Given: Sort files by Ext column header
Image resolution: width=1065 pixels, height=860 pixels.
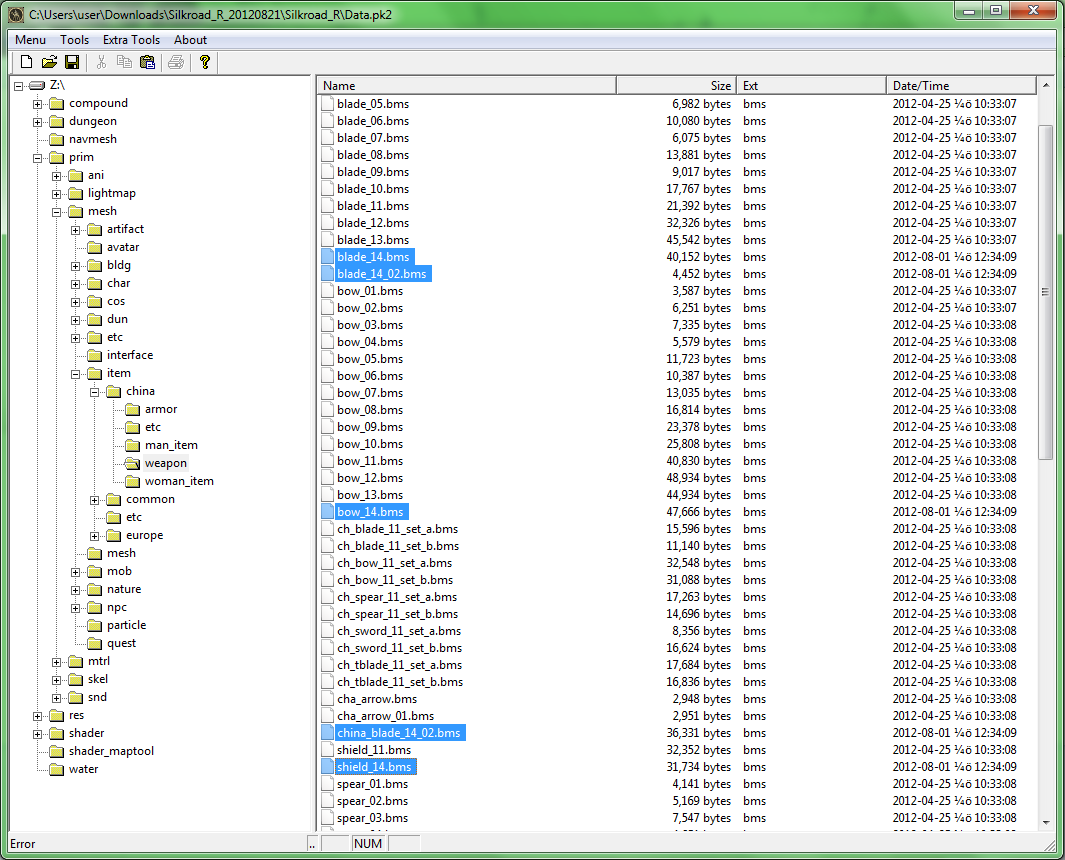Looking at the screenshot, I should pyautogui.click(x=812, y=86).
